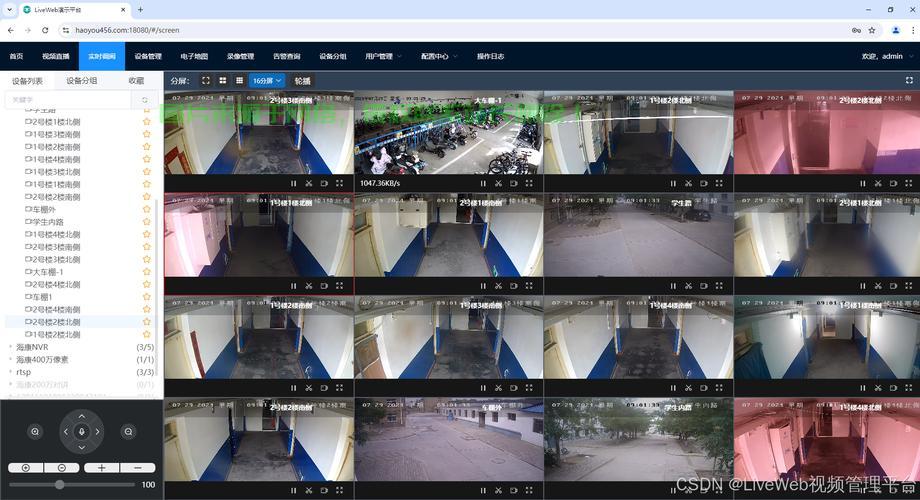Open the 16分屏 split dropdown

pyautogui.click(x=266, y=80)
